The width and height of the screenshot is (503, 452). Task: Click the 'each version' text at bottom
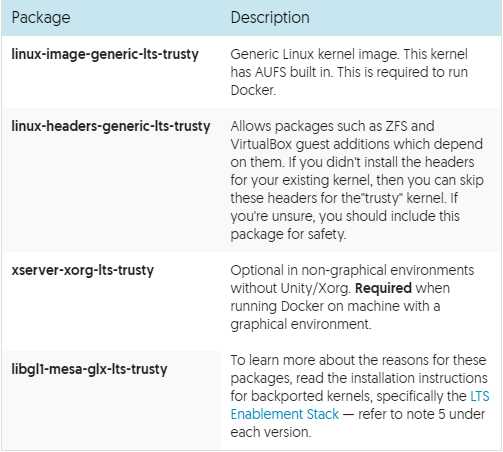coord(270,432)
